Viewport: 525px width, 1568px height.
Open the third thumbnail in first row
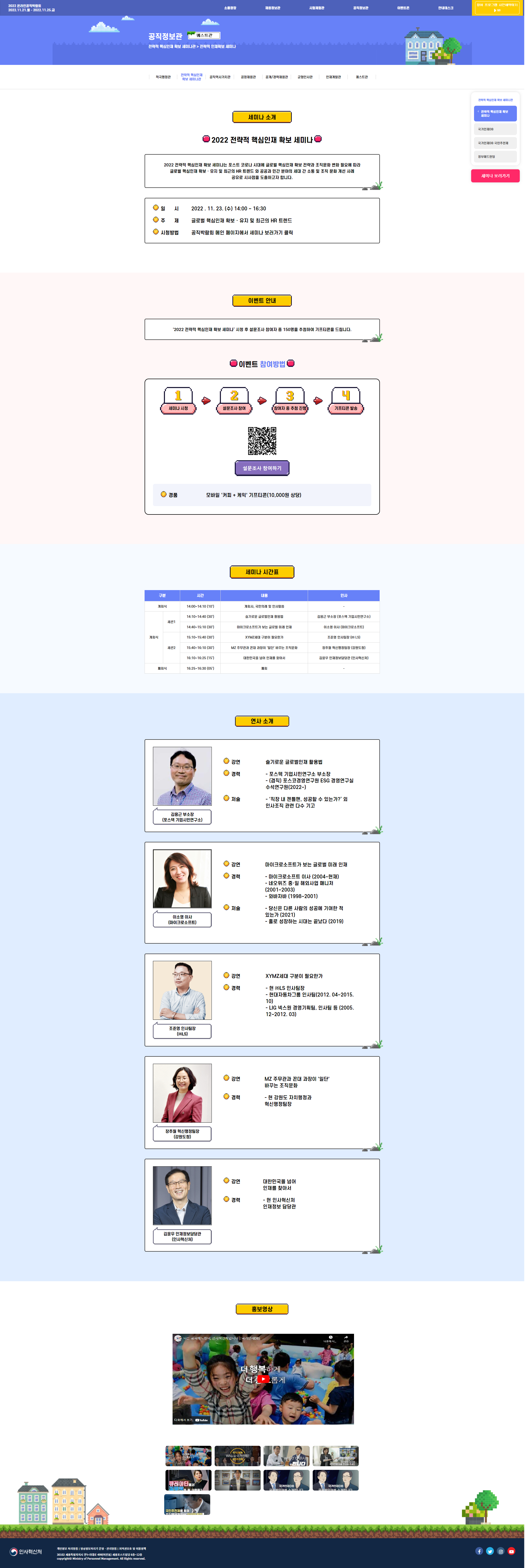click(x=287, y=1456)
